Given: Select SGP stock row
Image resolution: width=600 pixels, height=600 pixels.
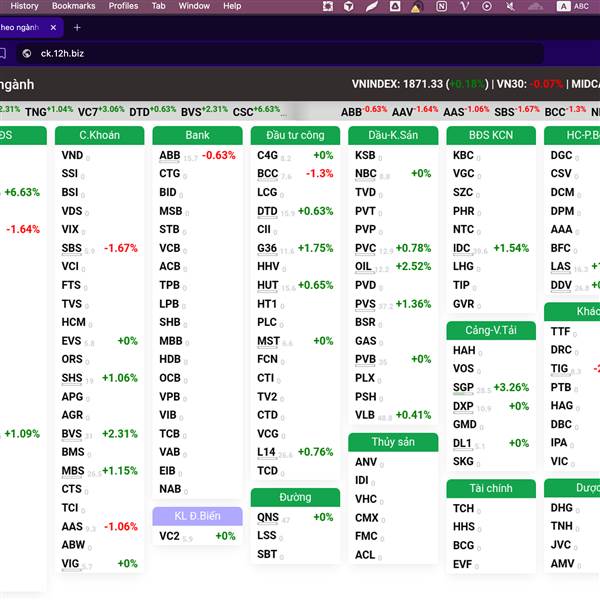Looking at the screenshot, I should pyautogui.click(x=491, y=387).
